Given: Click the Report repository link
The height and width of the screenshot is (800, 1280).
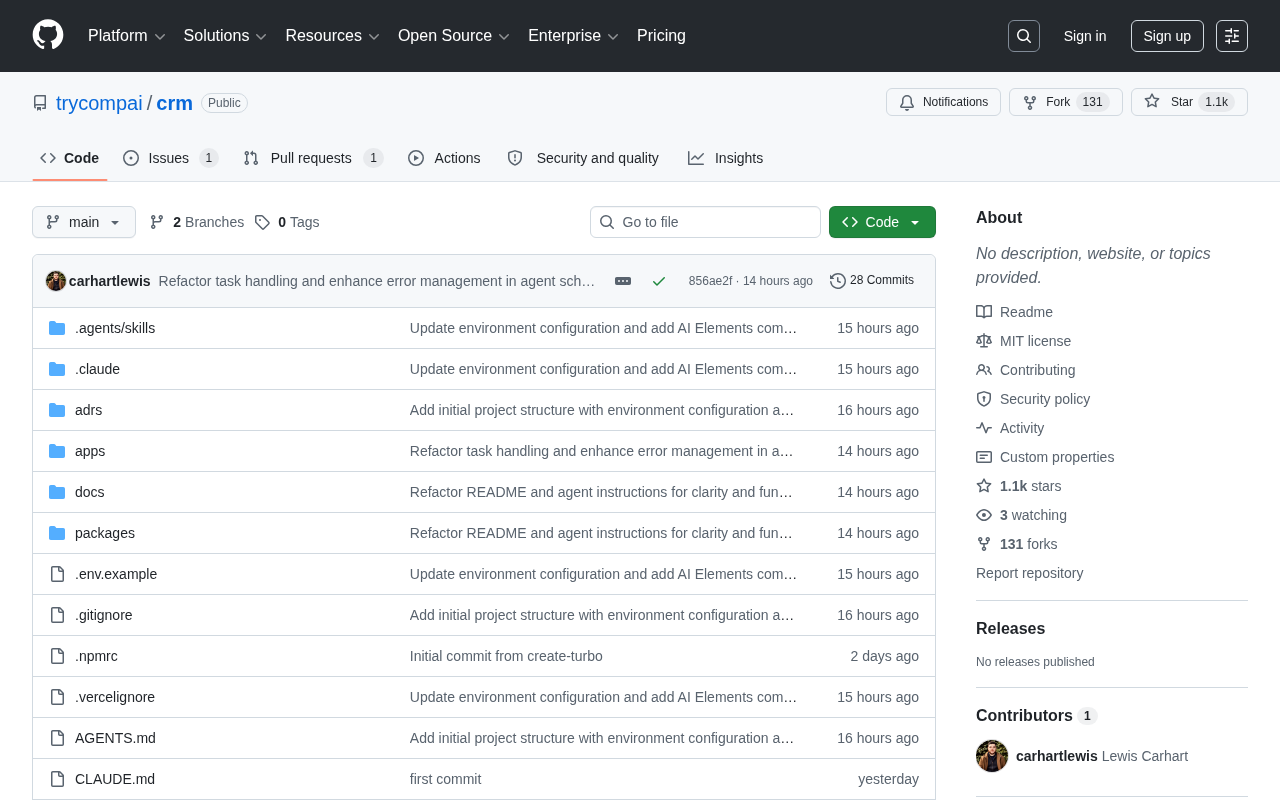Looking at the screenshot, I should tap(1029, 573).
